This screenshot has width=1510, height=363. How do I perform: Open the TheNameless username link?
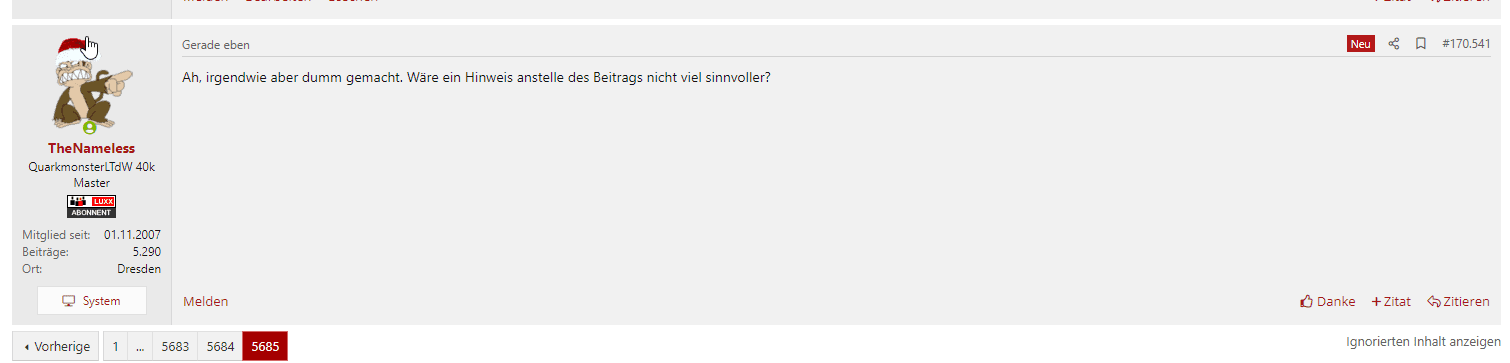[x=91, y=148]
